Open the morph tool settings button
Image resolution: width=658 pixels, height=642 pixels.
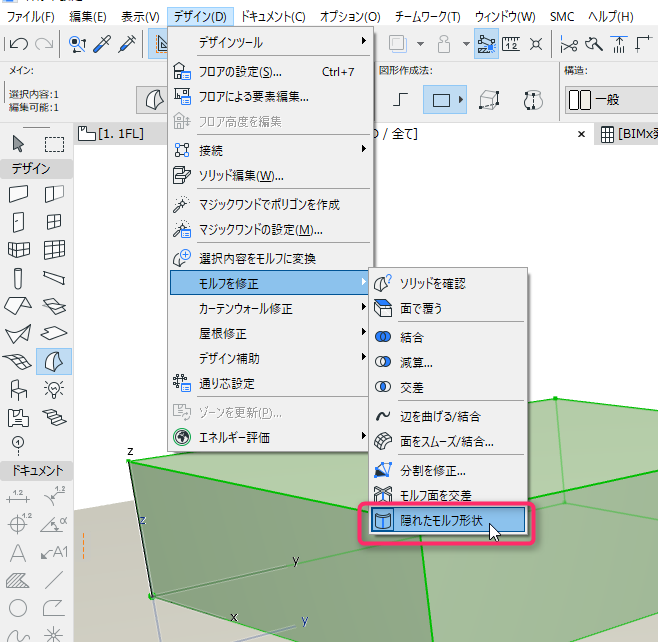click(153, 100)
